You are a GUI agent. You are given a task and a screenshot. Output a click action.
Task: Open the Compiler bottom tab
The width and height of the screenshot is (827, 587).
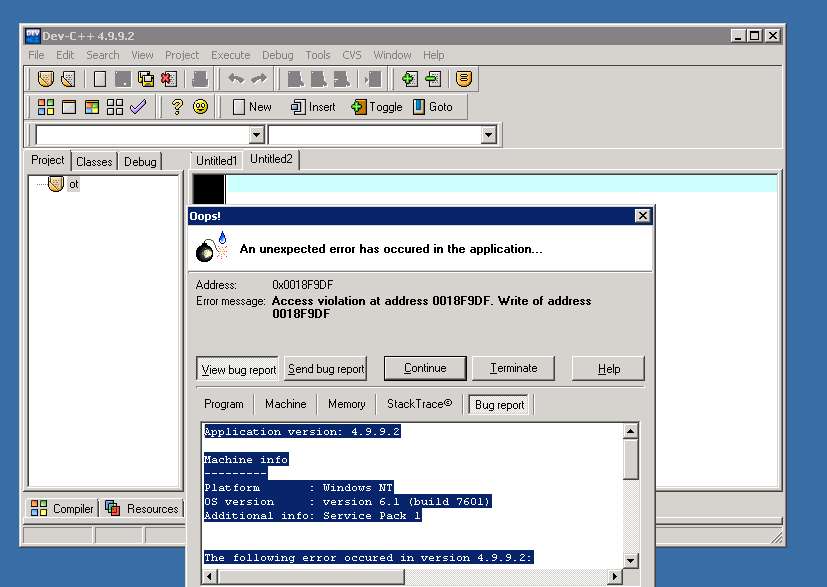[62, 508]
